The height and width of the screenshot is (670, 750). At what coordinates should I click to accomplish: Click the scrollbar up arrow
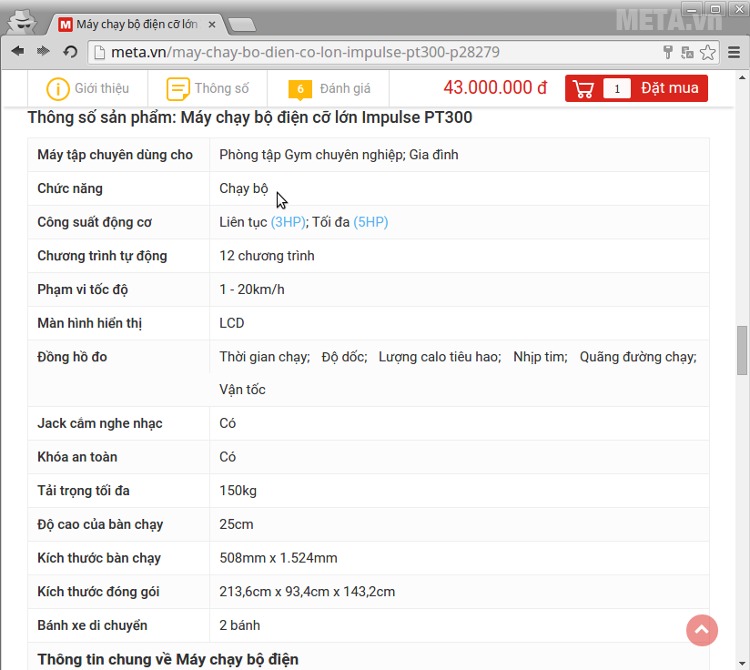[742, 77]
